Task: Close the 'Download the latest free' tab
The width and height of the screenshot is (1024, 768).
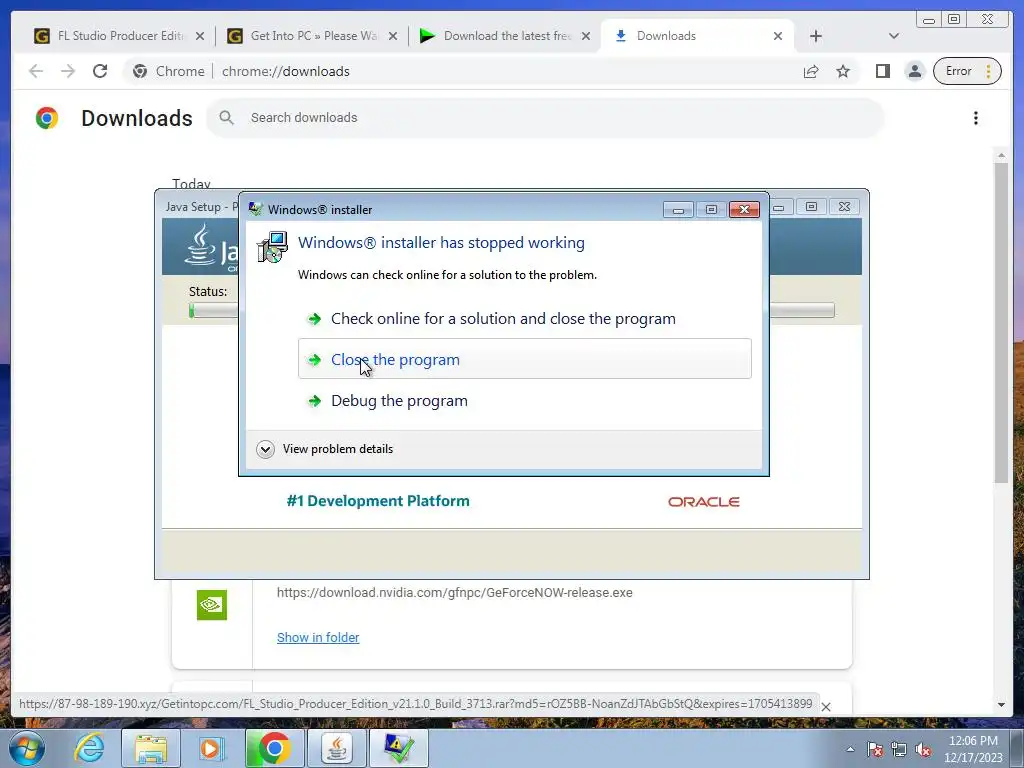Action: (x=586, y=37)
